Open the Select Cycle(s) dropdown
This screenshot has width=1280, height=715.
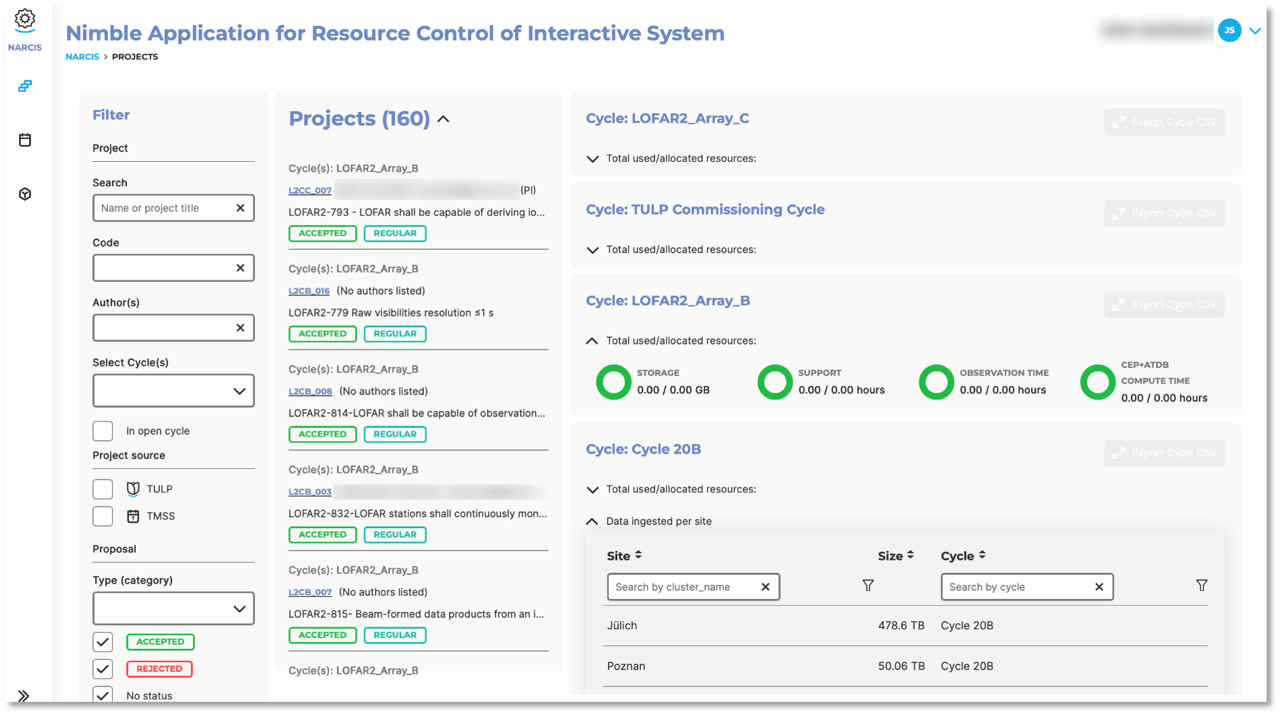click(x=173, y=391)
